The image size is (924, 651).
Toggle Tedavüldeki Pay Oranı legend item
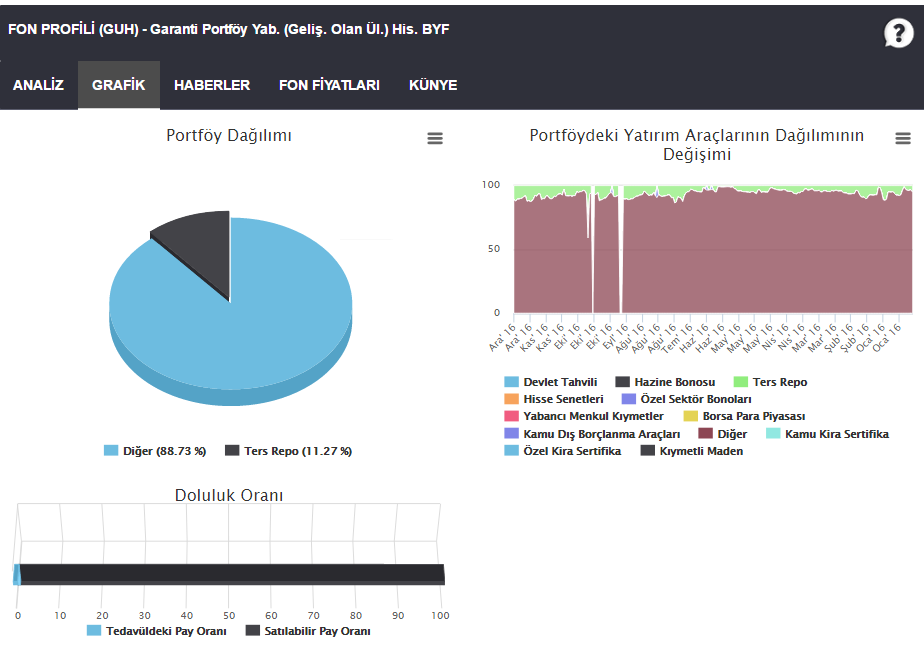(x=157, y=631)
